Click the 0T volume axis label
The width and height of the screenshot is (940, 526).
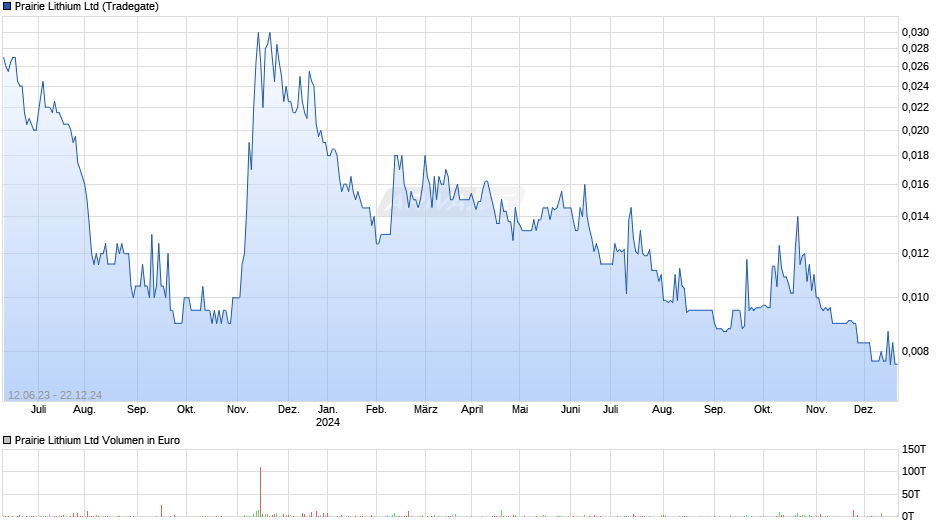click(x=908, y=516)
